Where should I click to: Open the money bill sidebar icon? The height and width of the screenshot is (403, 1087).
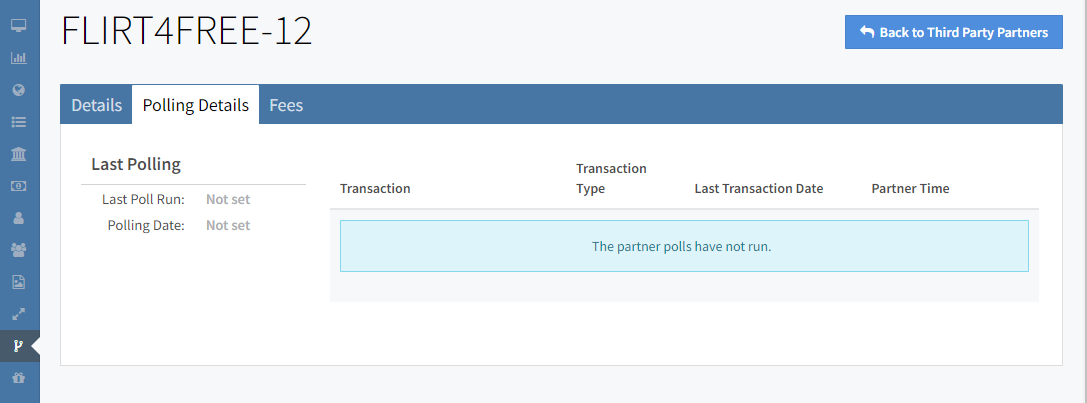pos(18,186)
